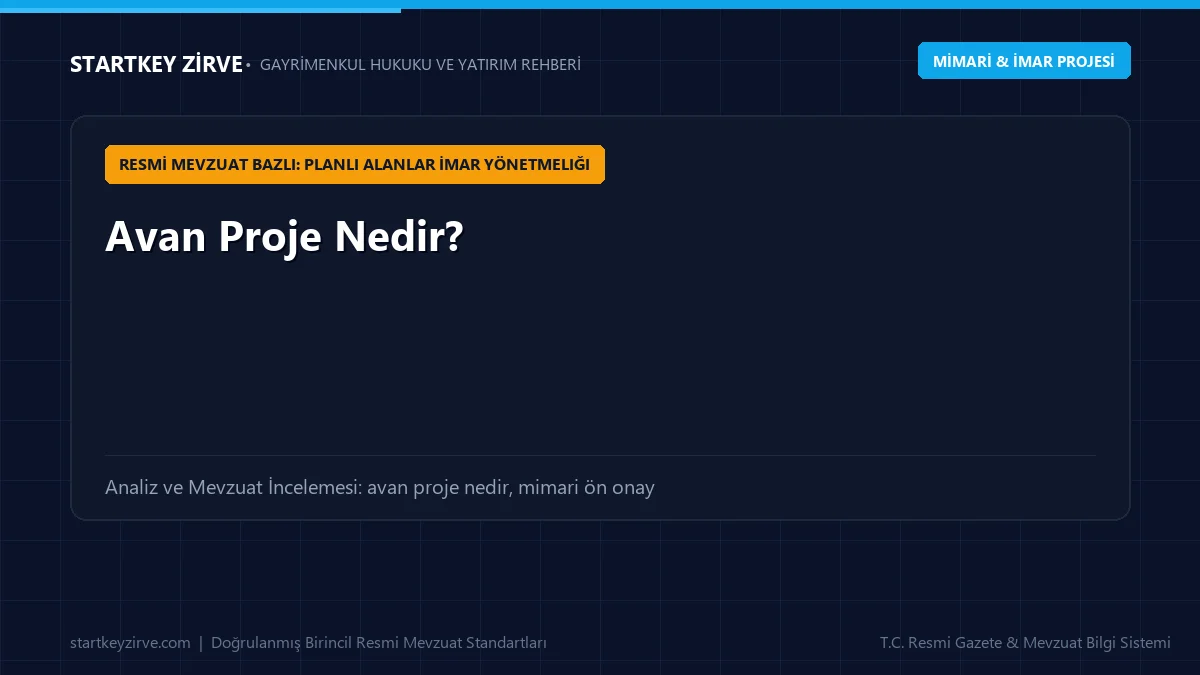Viewport: 1200px width, 675px height.
Task: Click the heading Avan Proje Nedir?
Action: point(285,236)
